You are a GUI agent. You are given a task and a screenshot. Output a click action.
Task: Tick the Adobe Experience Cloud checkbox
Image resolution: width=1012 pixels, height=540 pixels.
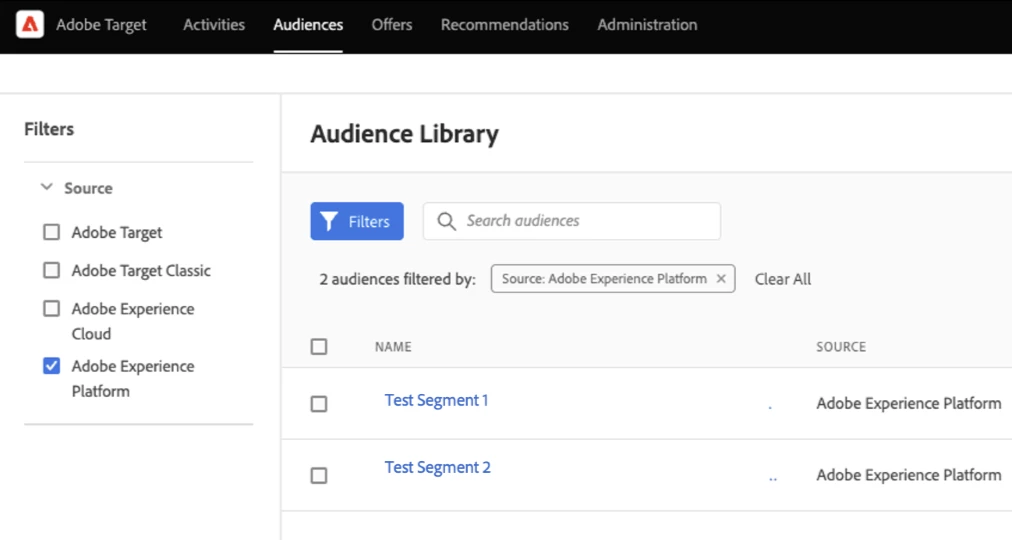(51, 309)
